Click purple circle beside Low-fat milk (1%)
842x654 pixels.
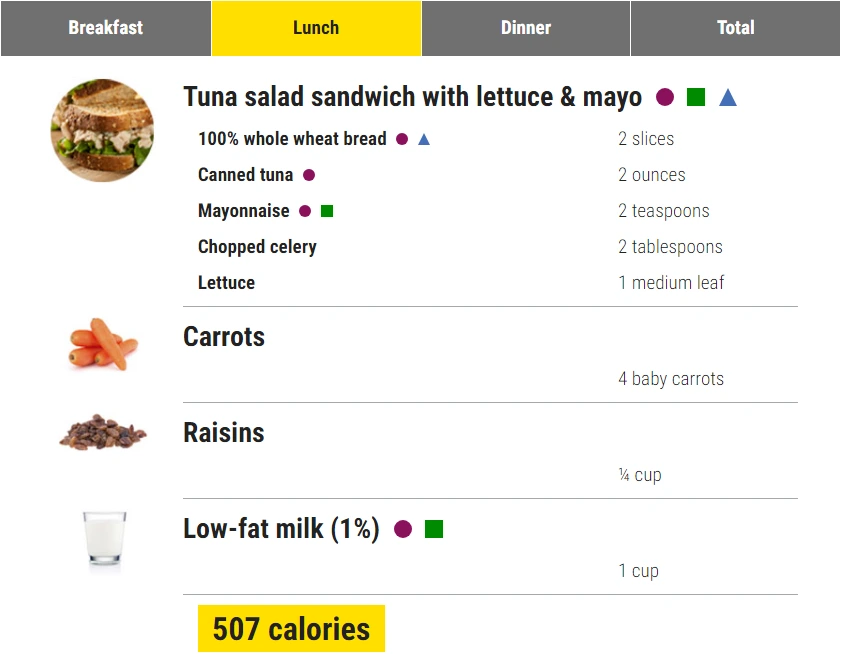[x=403, y=529]
